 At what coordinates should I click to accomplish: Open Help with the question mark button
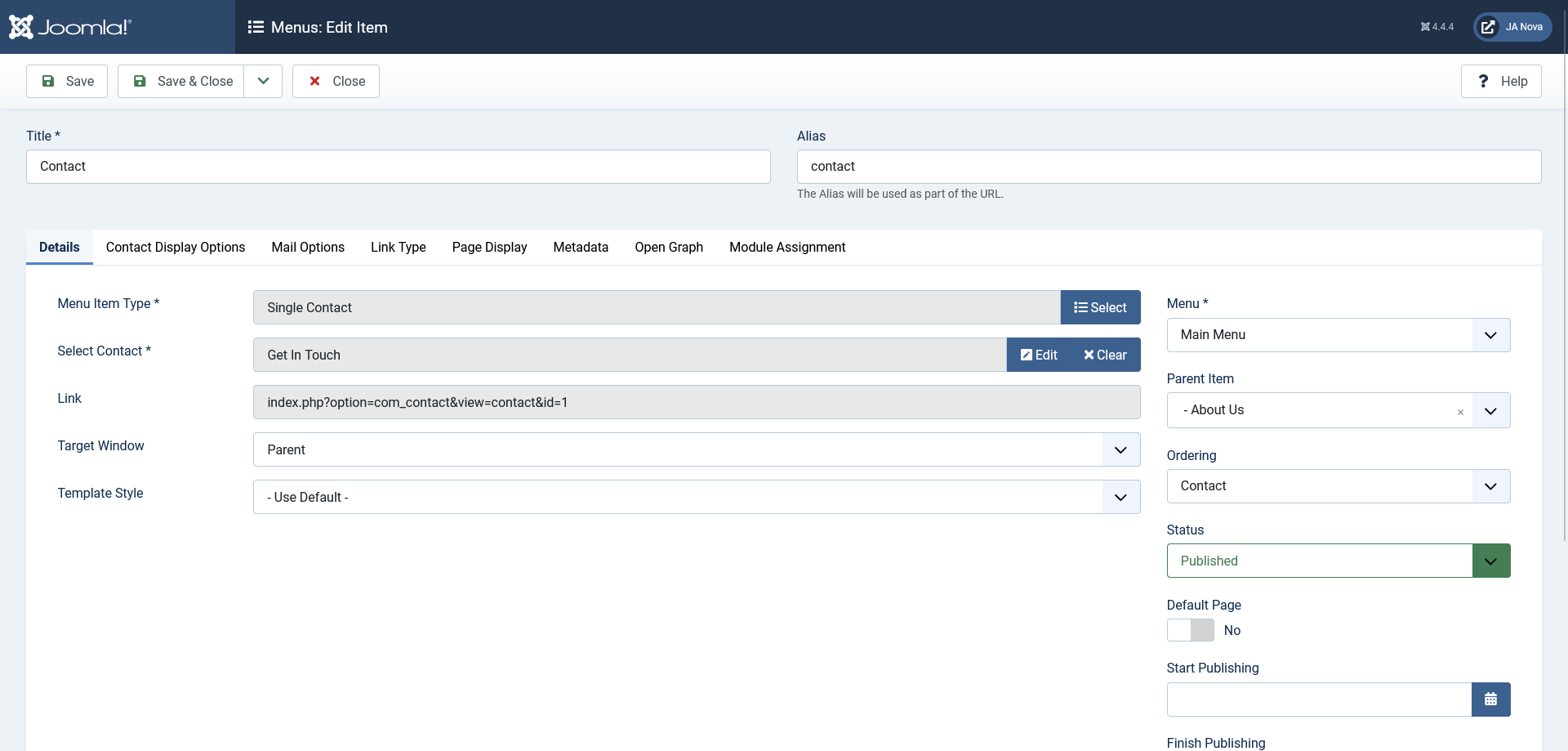[1501, 82]
